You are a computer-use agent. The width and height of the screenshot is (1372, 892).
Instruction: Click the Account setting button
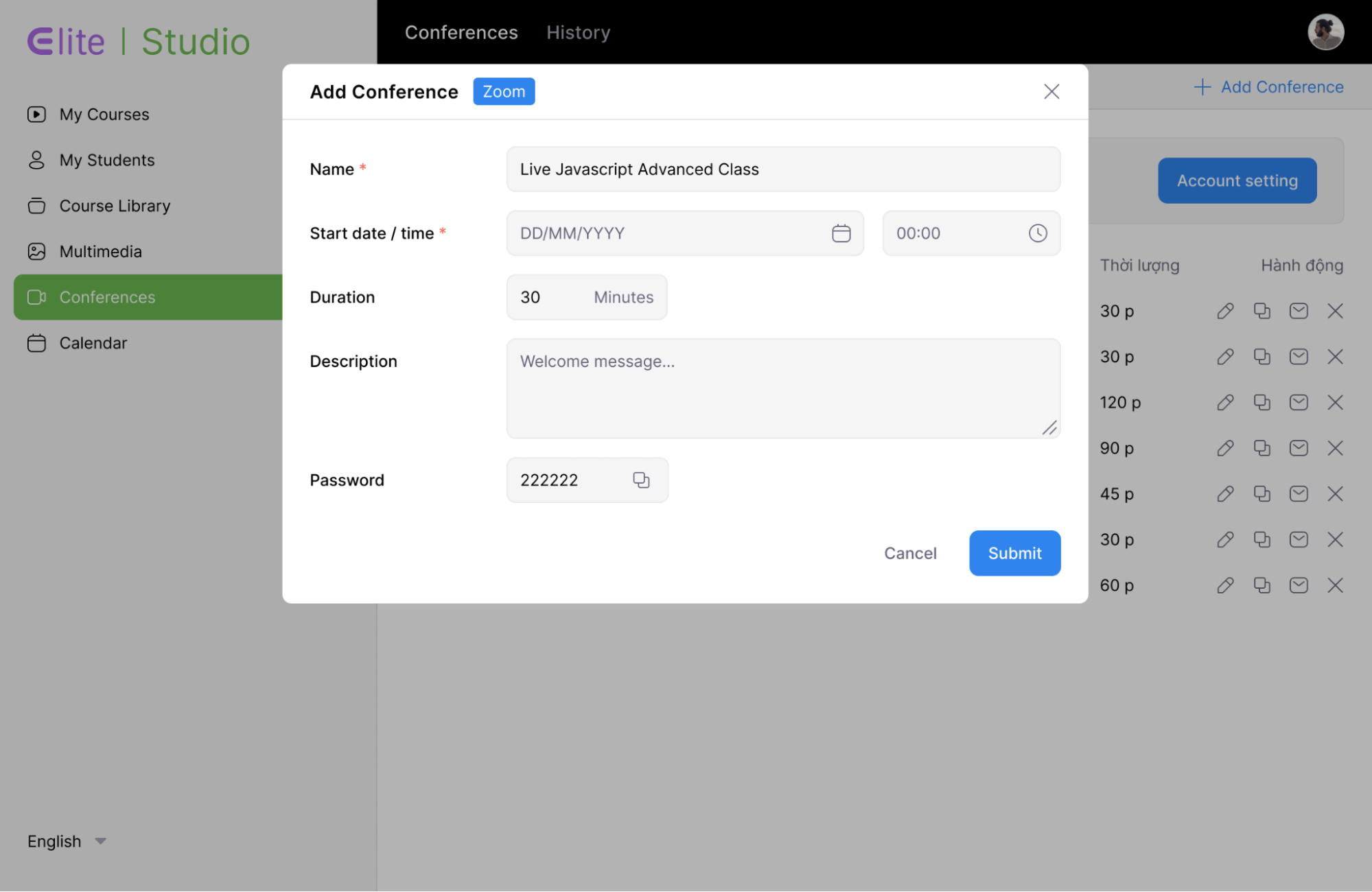[x=1237, y=180]
